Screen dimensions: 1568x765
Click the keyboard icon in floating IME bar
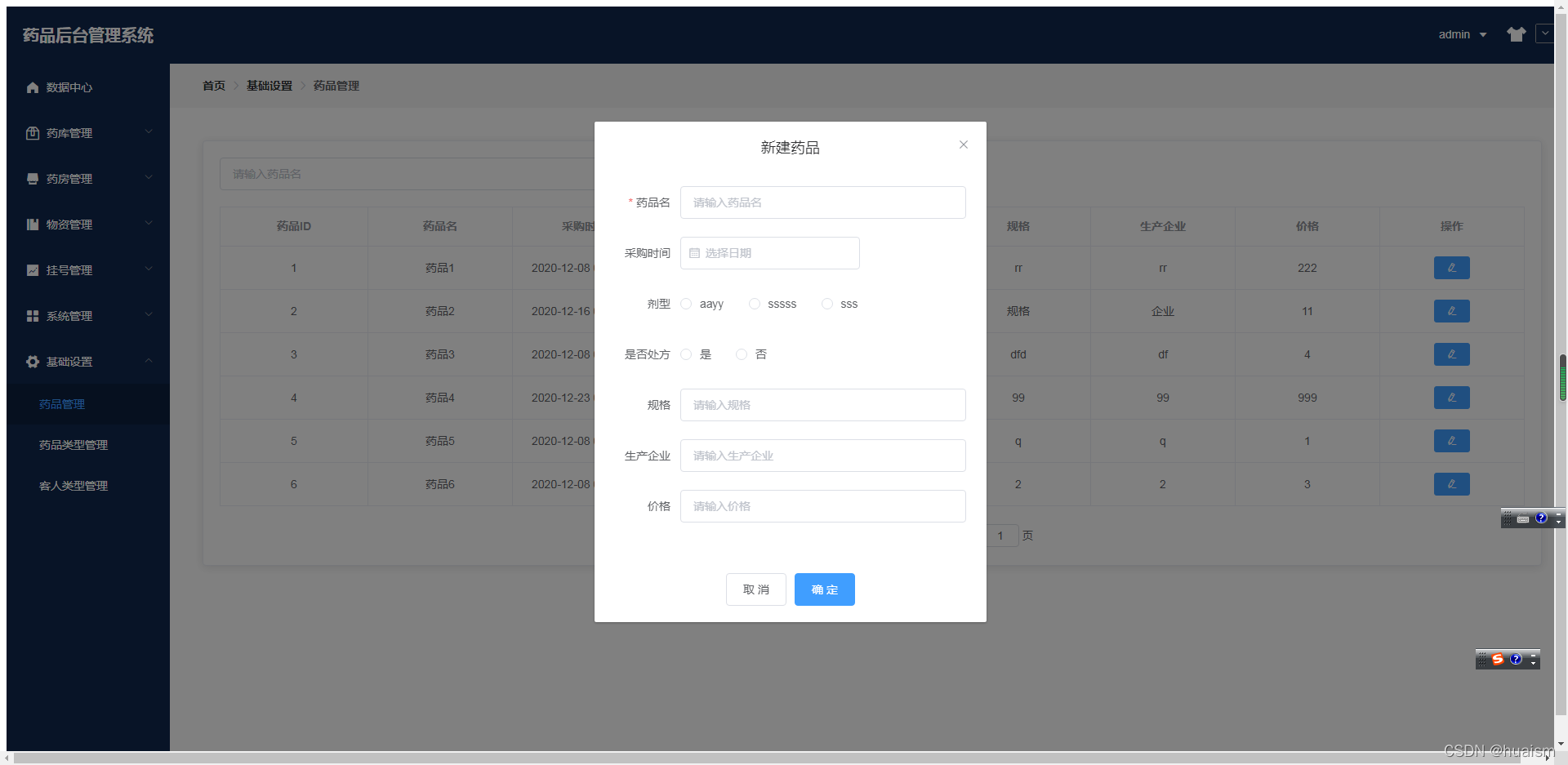(x=1523, y=518)
